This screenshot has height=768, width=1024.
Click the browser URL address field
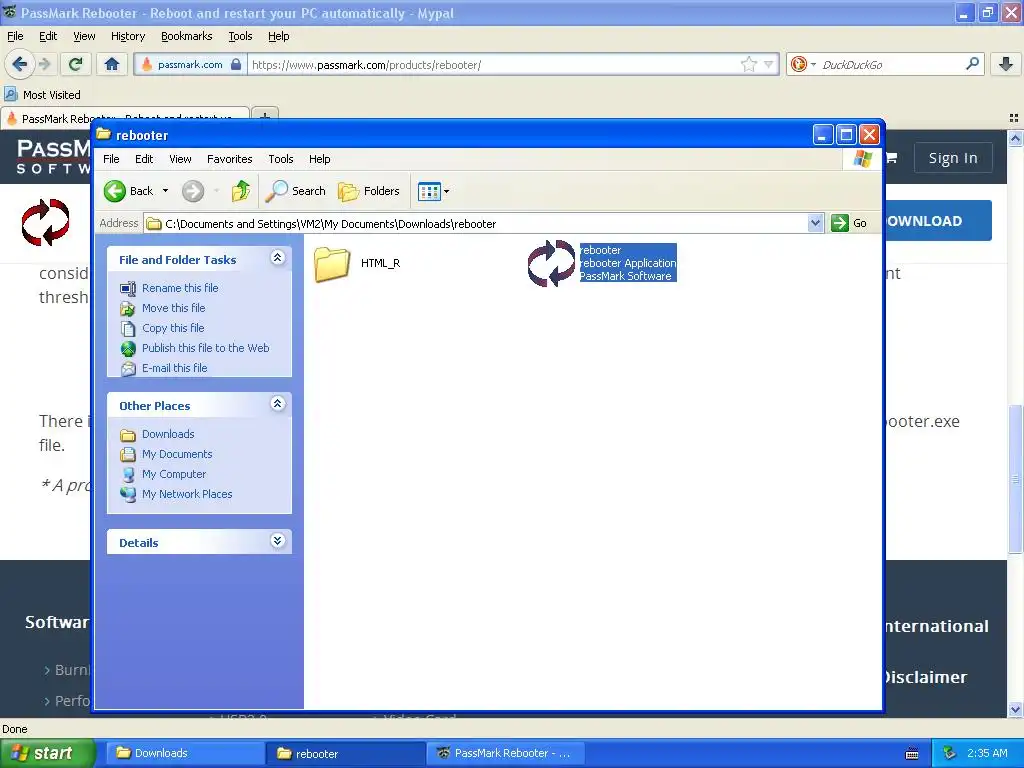pyautogui.click(x=494, y=65)
